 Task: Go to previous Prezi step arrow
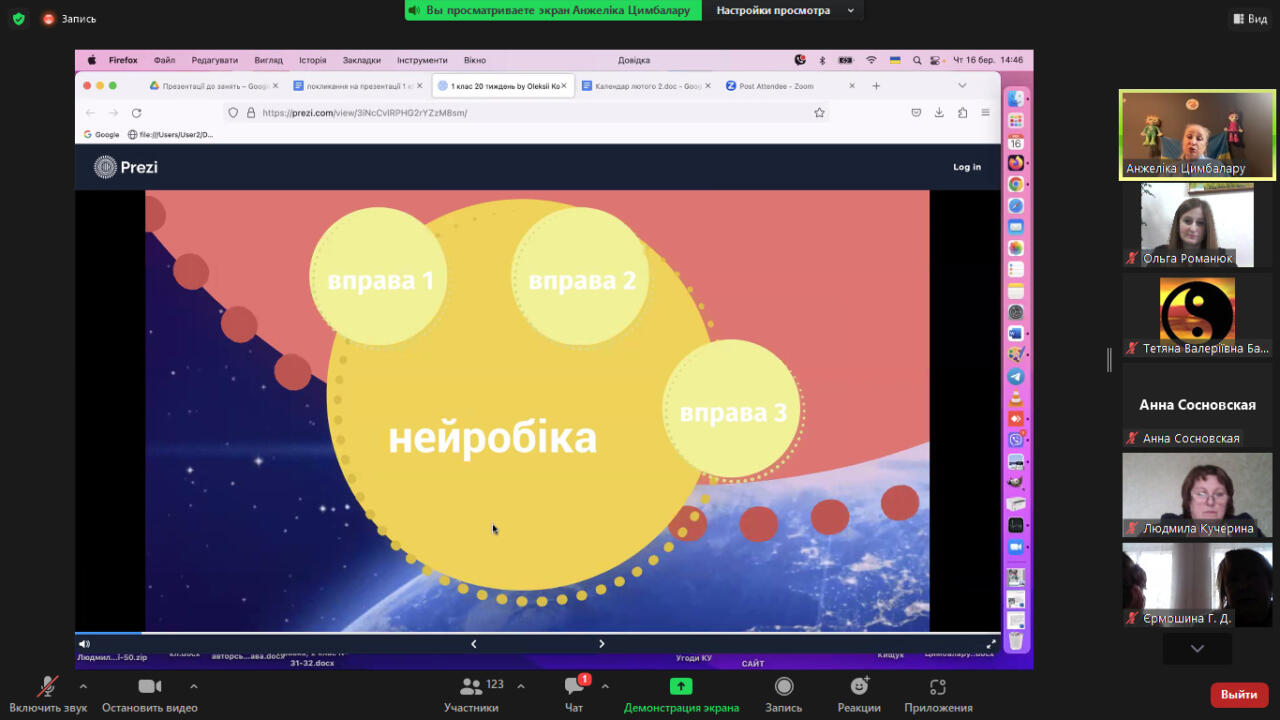(474, 644)
